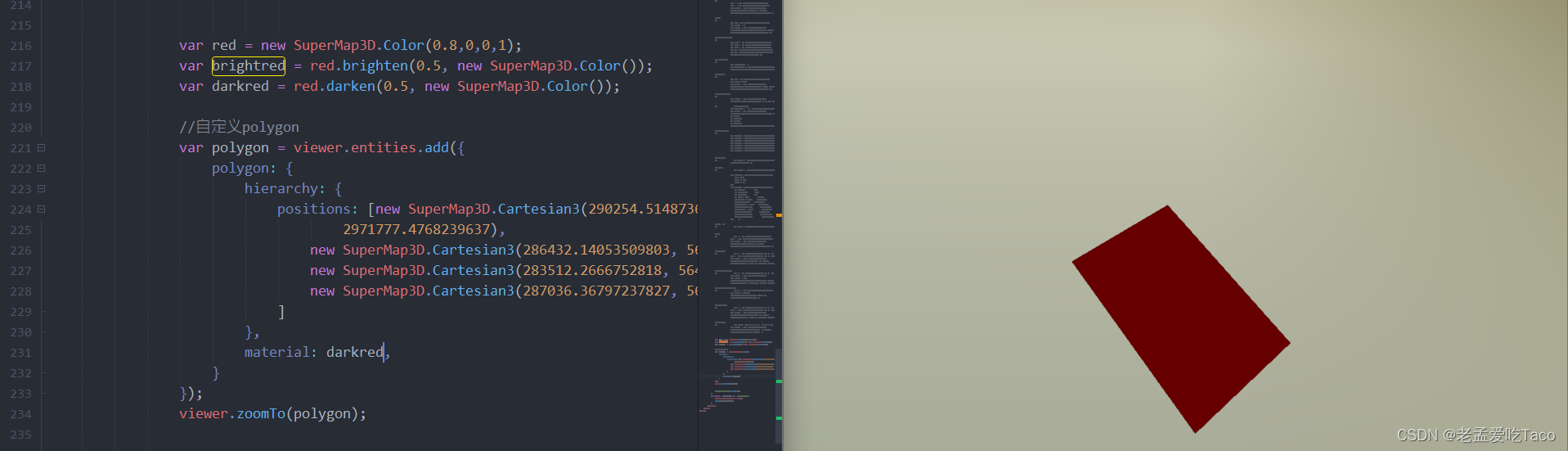This screenshot has width=1568, height=451.
Task: Click SuperMap3D.Color constructor on line 216
Action: (359, 46)
